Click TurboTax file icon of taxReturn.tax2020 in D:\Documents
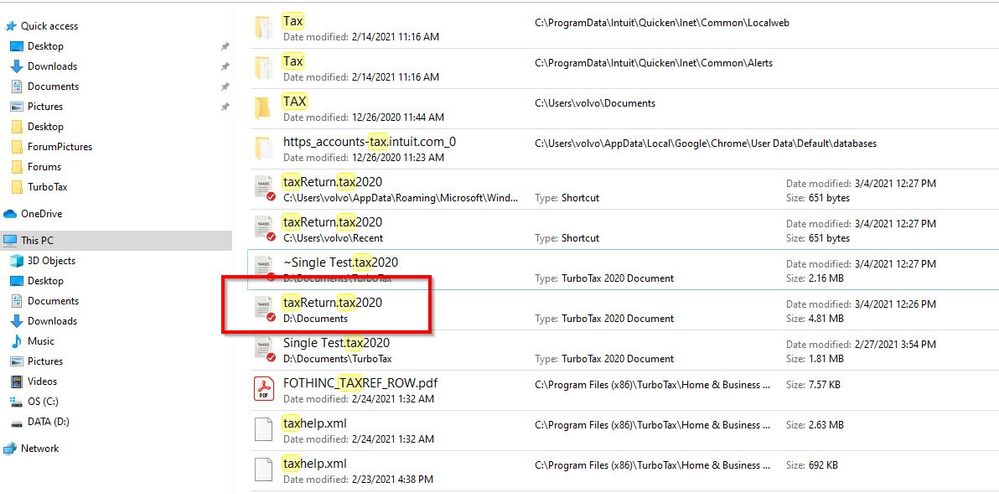 point(264,309)
